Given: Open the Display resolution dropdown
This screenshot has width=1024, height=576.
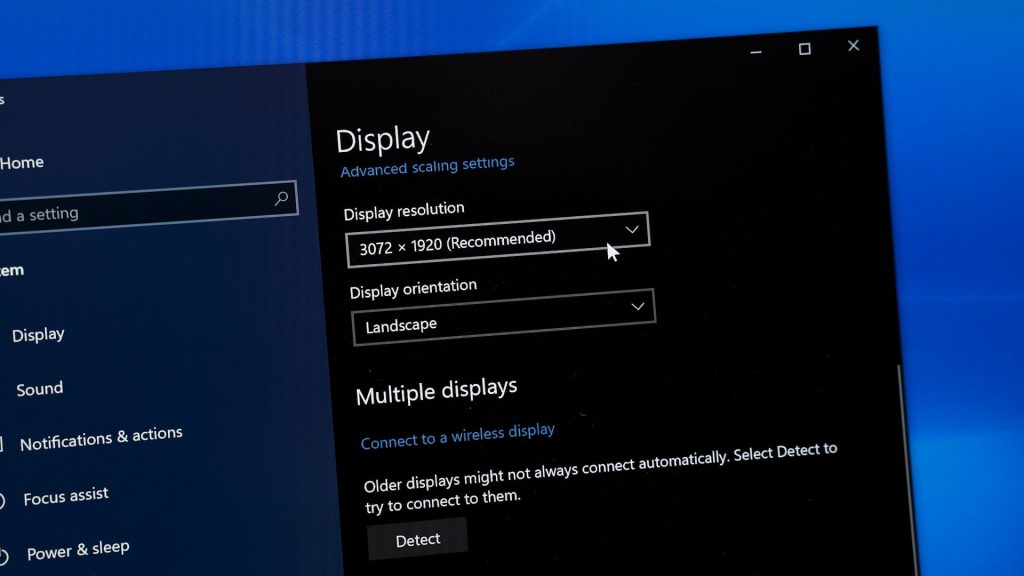Looking at the screenshot, I should click(498, 240).
